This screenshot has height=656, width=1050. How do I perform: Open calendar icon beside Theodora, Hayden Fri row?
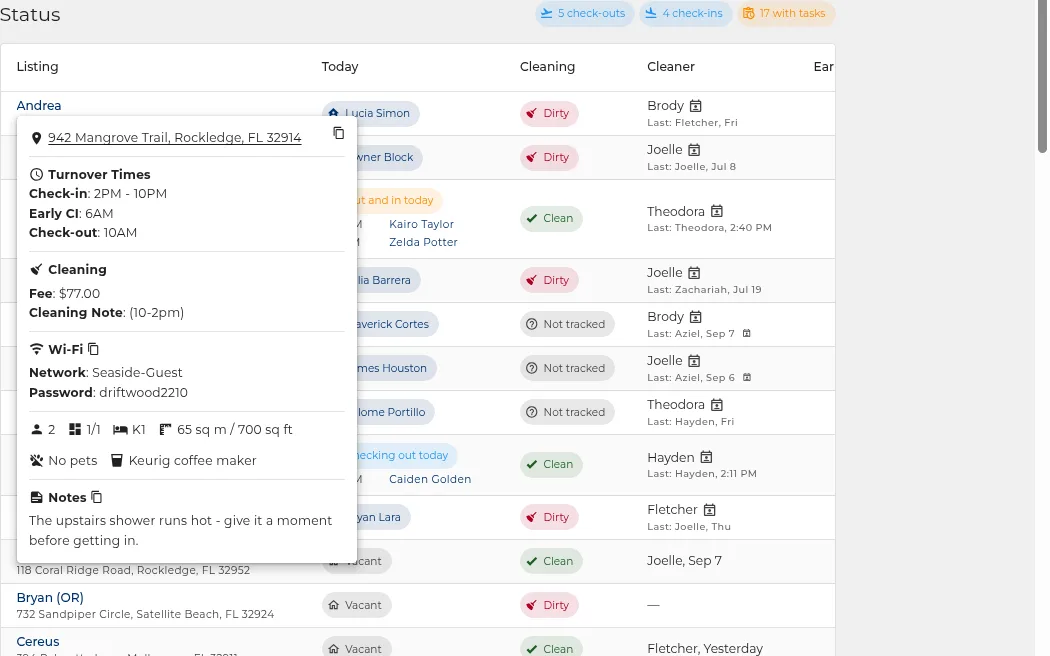pos(717,405)
